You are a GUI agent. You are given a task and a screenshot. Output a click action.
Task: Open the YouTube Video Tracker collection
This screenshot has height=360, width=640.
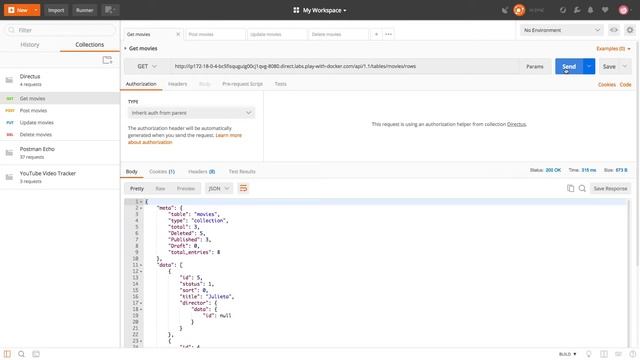[60, 177]
